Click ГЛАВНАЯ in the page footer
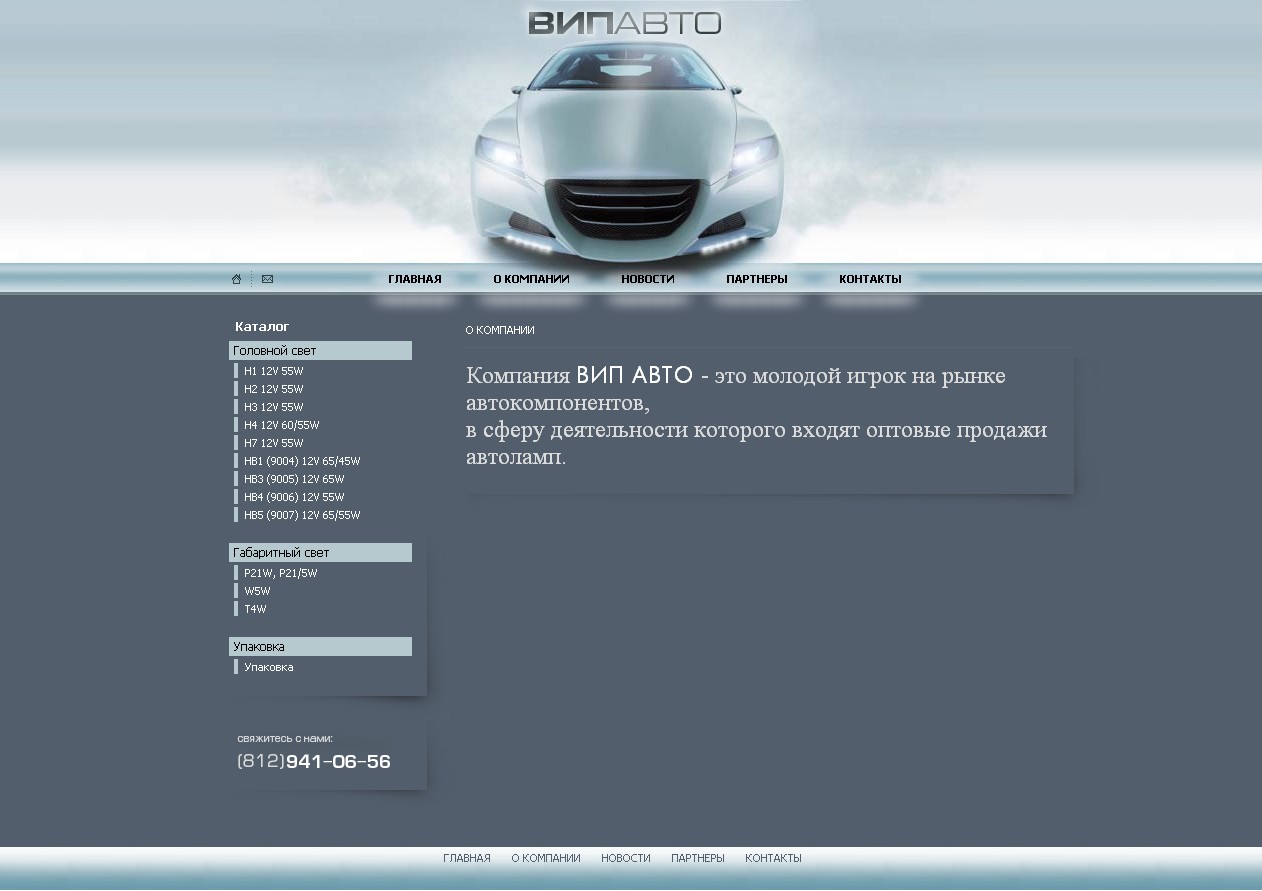This screenshot has height=891, width=1262. (x=467, y=857)
